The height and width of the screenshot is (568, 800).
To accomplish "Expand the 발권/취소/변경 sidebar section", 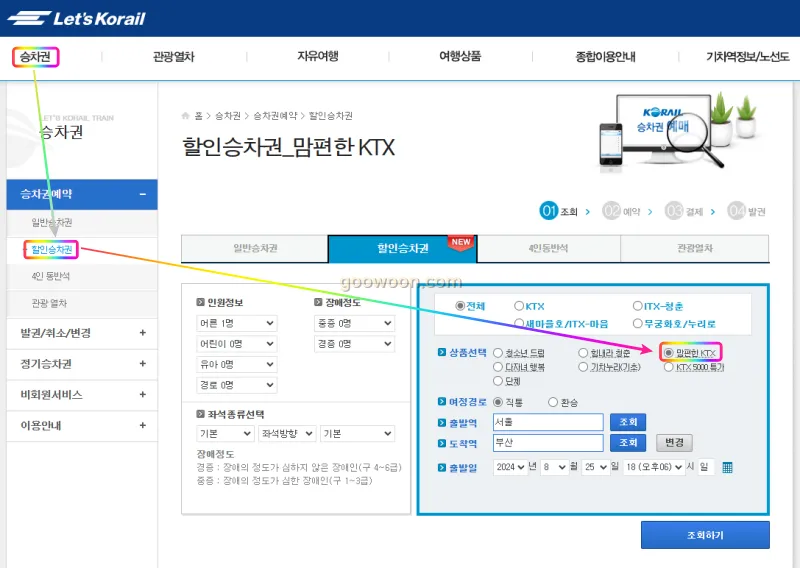I will (143, 333).
